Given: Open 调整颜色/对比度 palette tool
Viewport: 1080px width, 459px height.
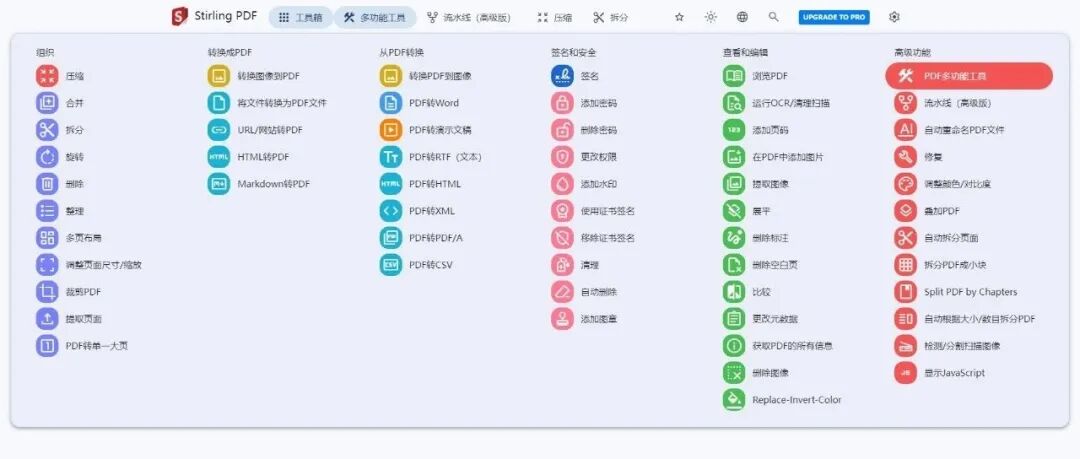Looking at the screenshot, I should (943, 184).
